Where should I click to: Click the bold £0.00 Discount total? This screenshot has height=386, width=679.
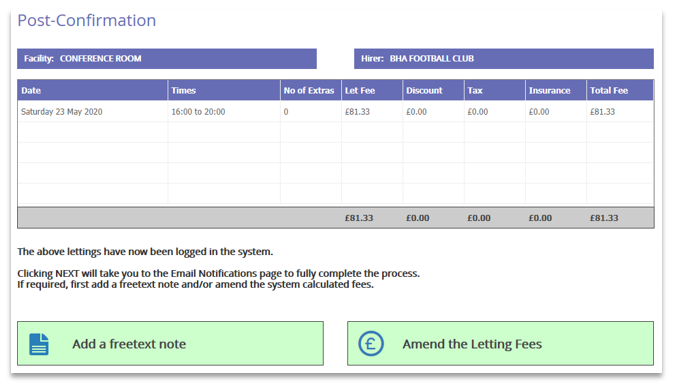coord(417,218)
